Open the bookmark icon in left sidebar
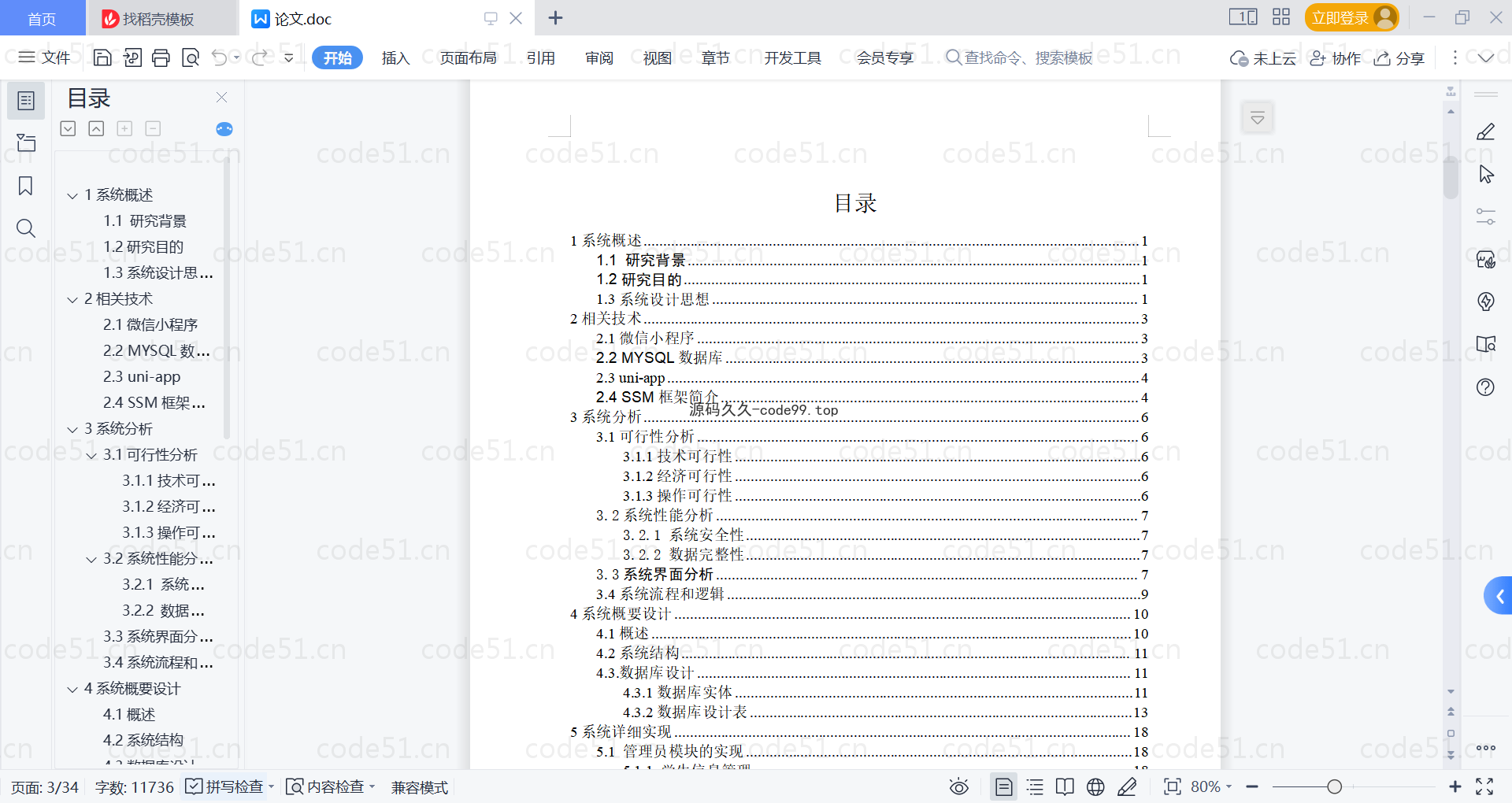Screen dimensions: 1512x803 pos(26,186)
